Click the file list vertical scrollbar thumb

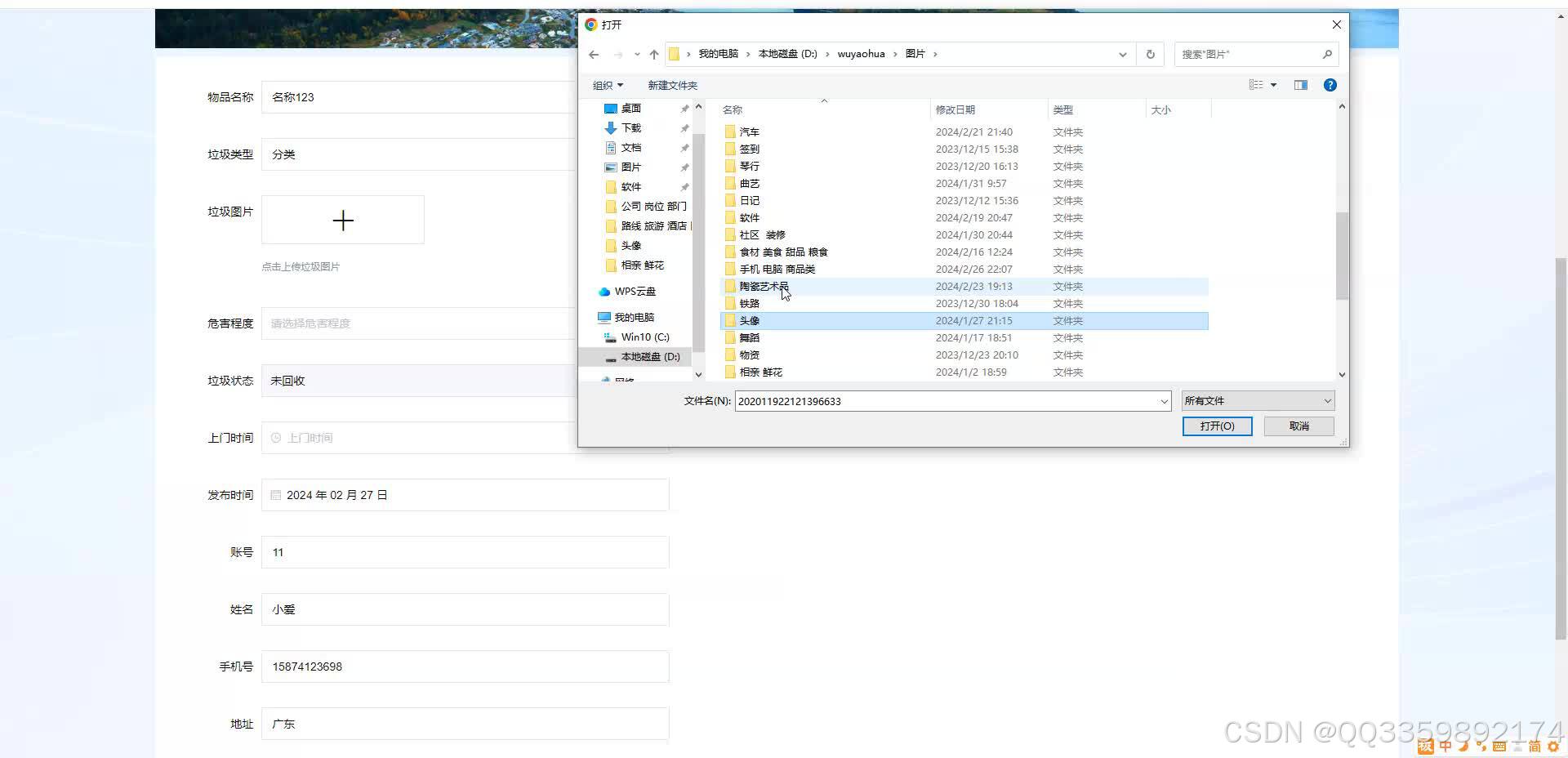tap(1342, 255)
